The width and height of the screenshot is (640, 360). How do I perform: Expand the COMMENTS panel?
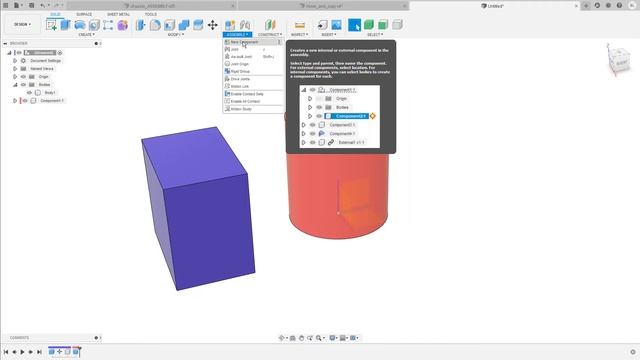pyautogui.click(x=96, y=338)
